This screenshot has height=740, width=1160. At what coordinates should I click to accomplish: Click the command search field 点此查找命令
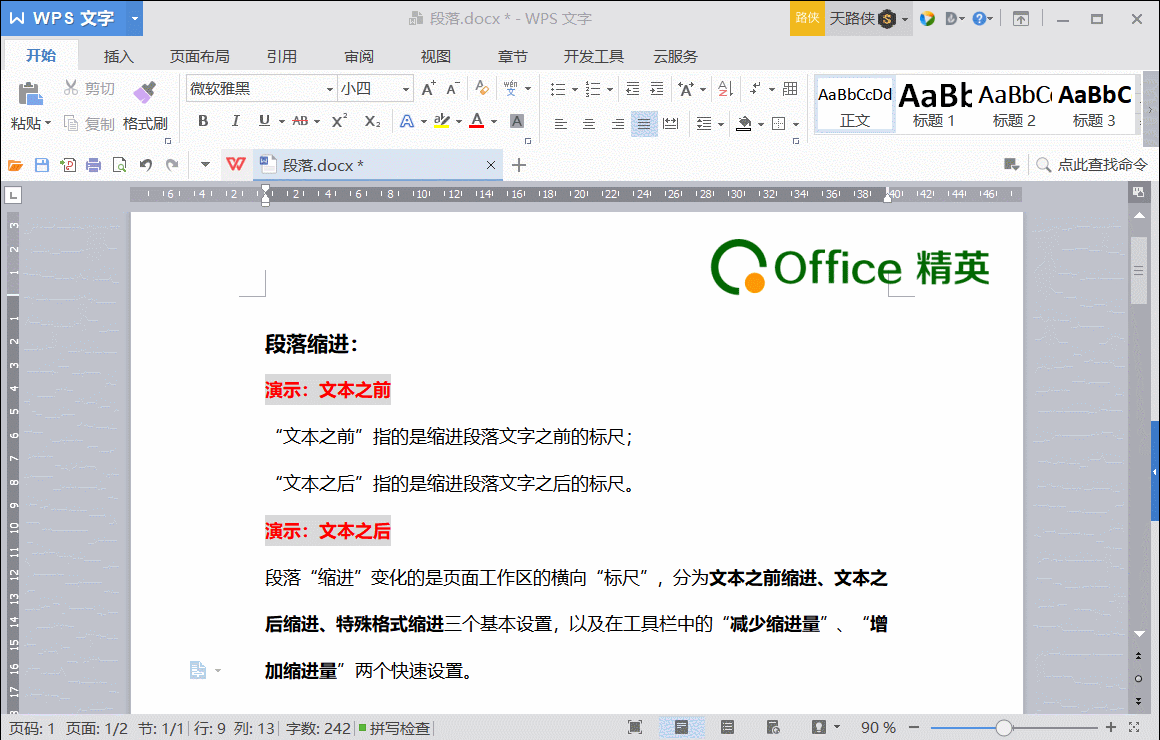click(x=1092, y=165)
